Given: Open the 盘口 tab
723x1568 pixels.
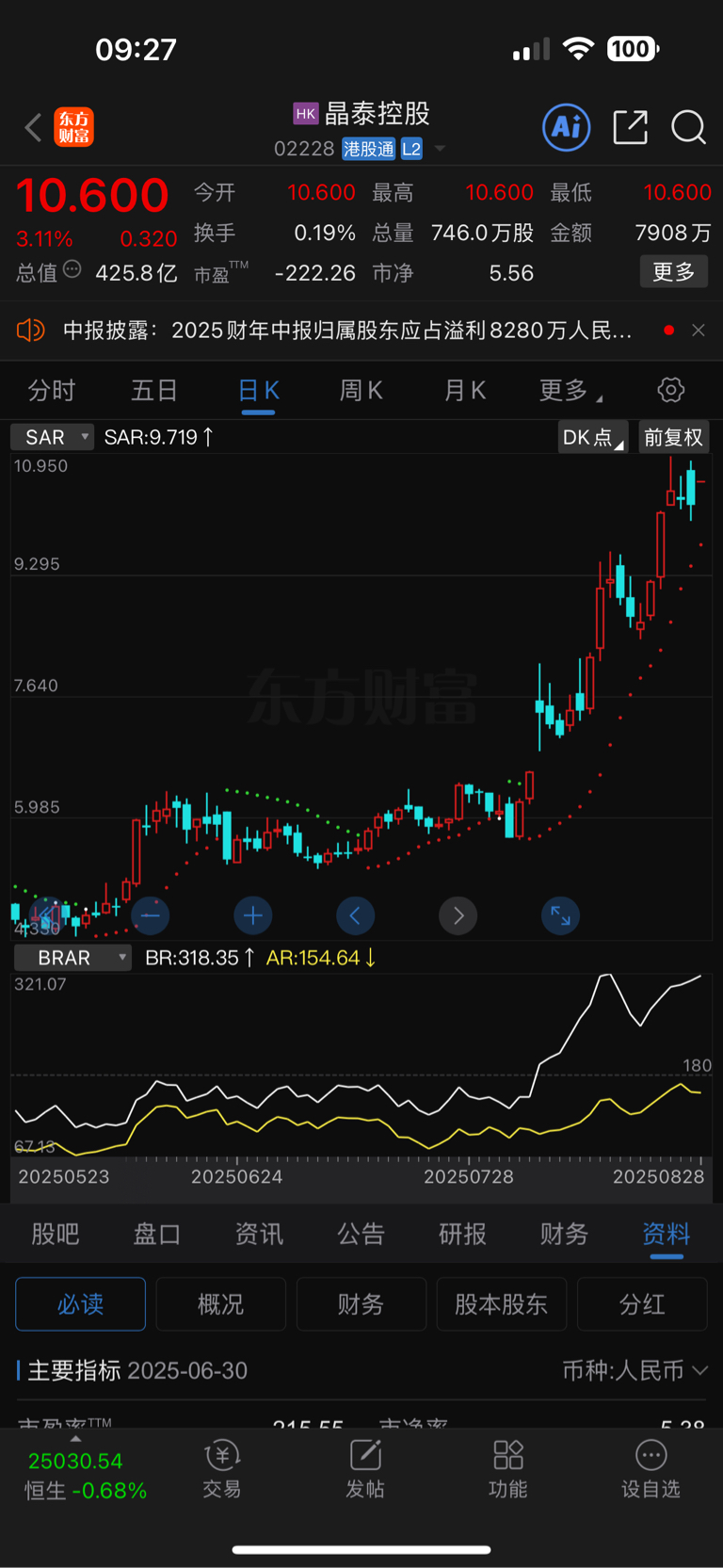Looking at the screenshot, I should [157, 1234].
